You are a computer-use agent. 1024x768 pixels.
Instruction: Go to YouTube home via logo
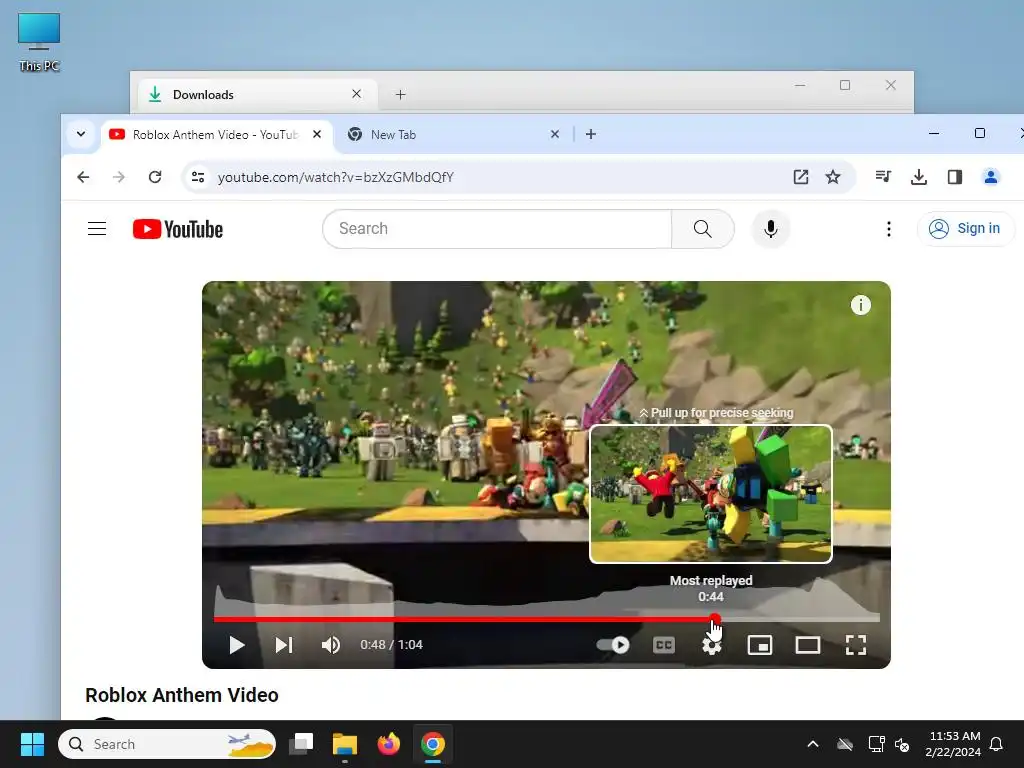[178, 229]
